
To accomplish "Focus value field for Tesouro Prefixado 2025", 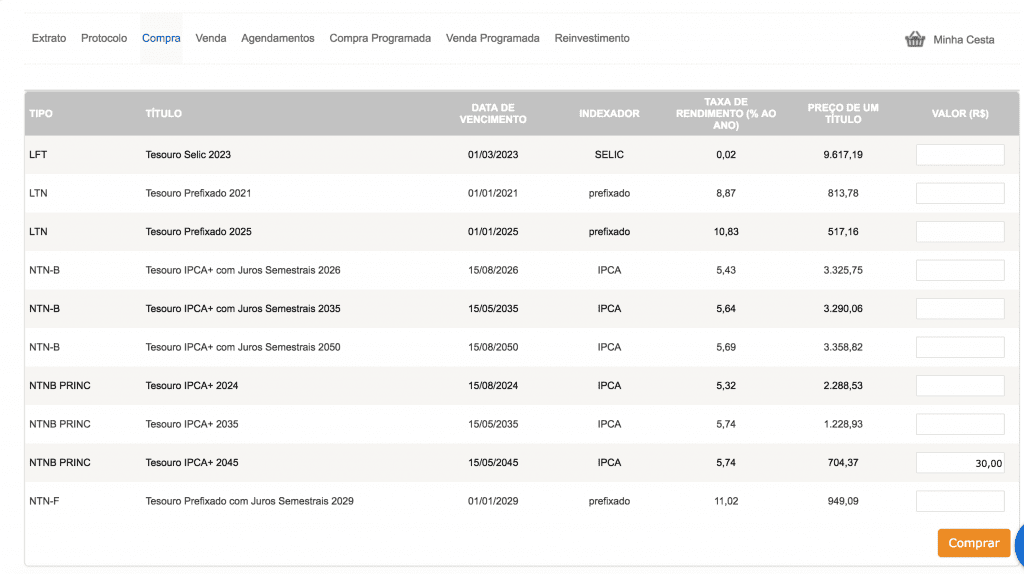I will [x=960, y=232].
